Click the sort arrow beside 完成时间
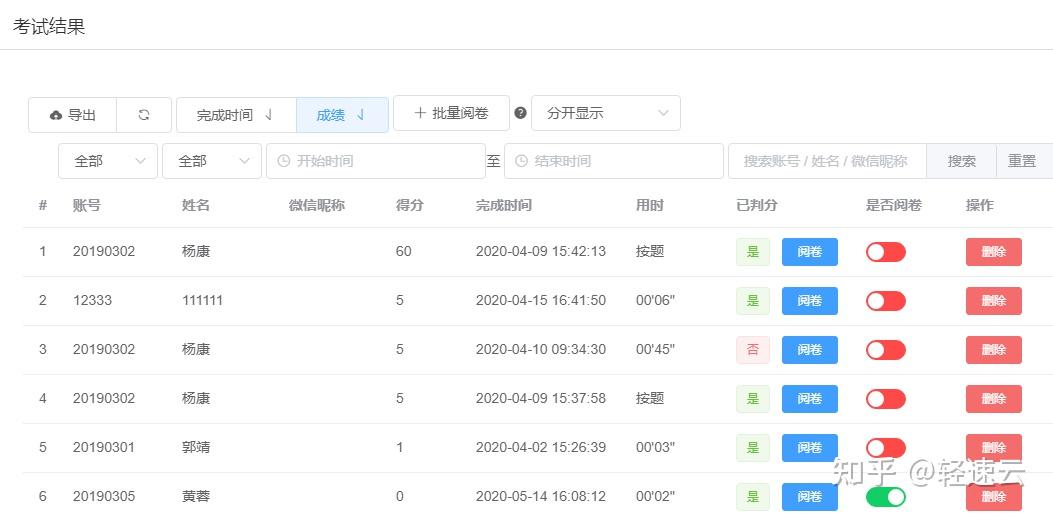The width and height of the screenshot is (1053, 516). coord(268,115)
